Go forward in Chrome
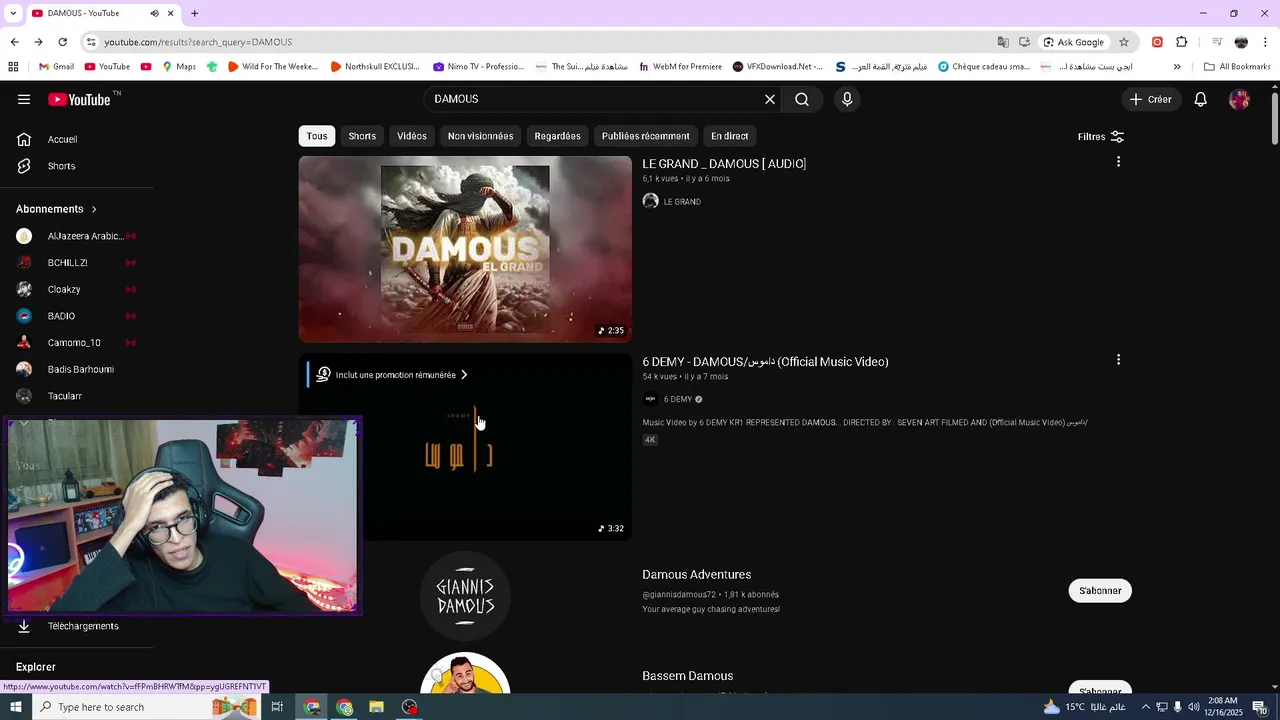 tap(38, 42)
